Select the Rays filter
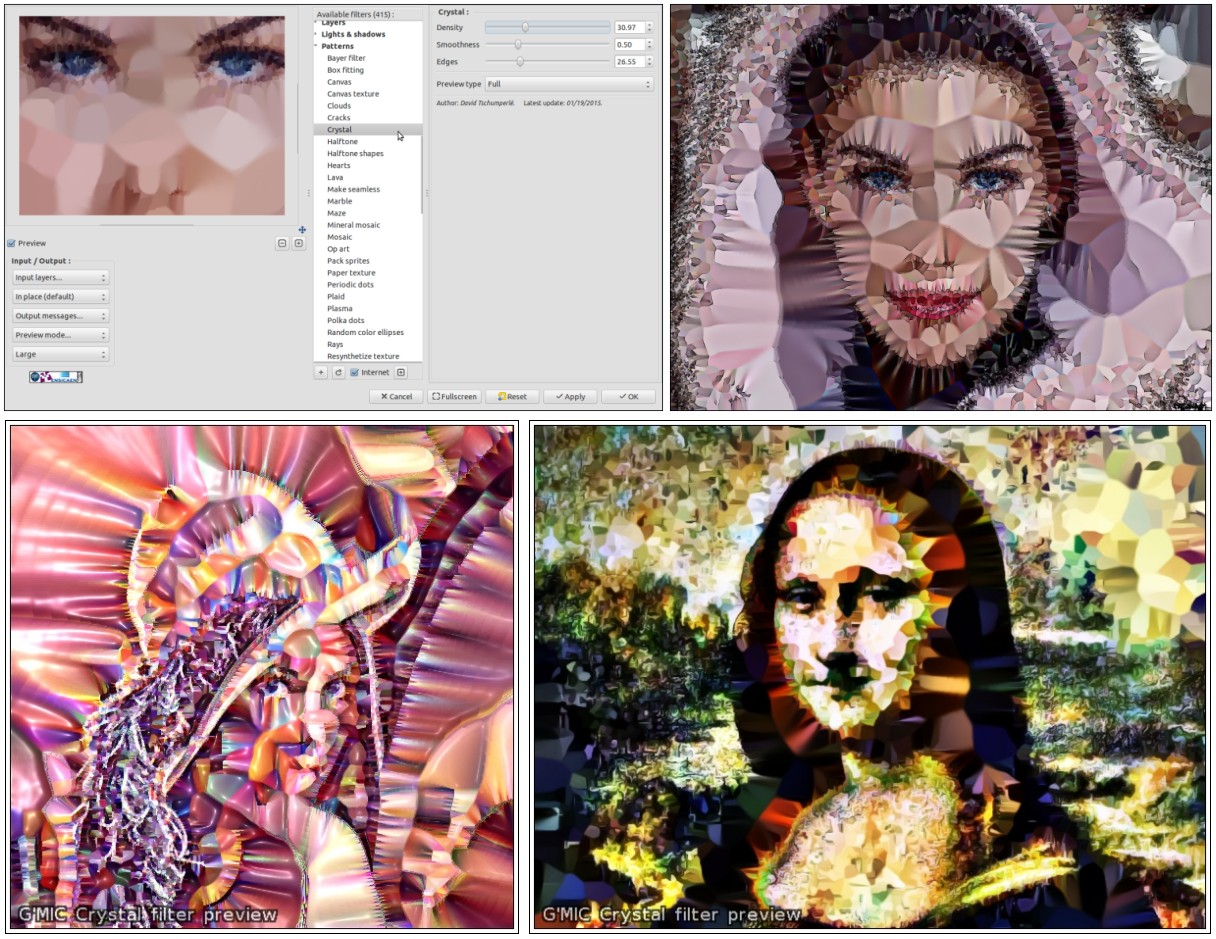The height and width of the screenshot is (939, 1216). [335, 344]
